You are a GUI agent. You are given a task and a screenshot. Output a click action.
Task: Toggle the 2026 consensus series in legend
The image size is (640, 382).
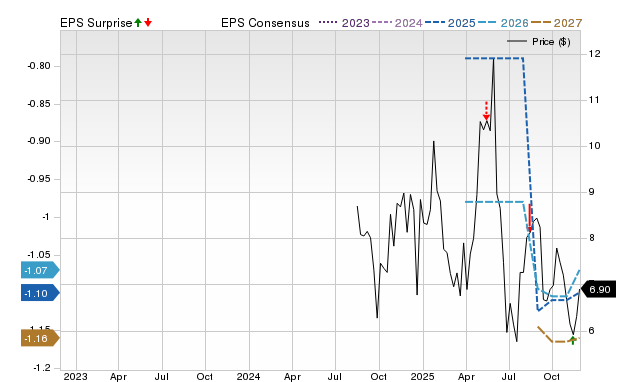point(503,23)
